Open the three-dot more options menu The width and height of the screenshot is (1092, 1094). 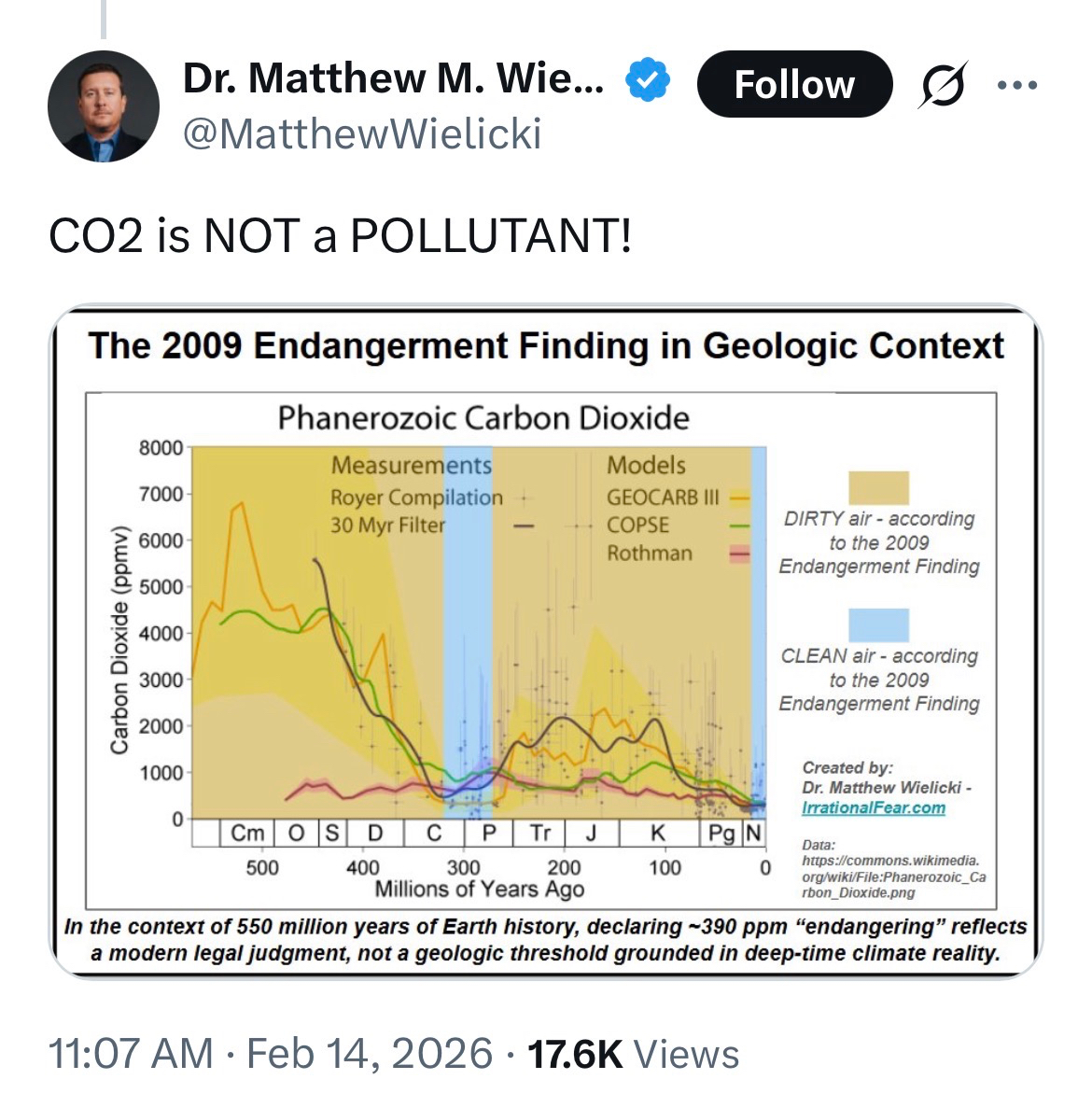(x=1016, y=85)
